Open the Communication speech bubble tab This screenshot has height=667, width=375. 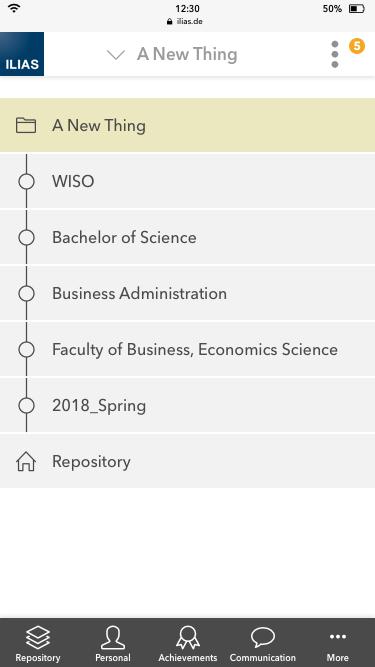point(262,643)
